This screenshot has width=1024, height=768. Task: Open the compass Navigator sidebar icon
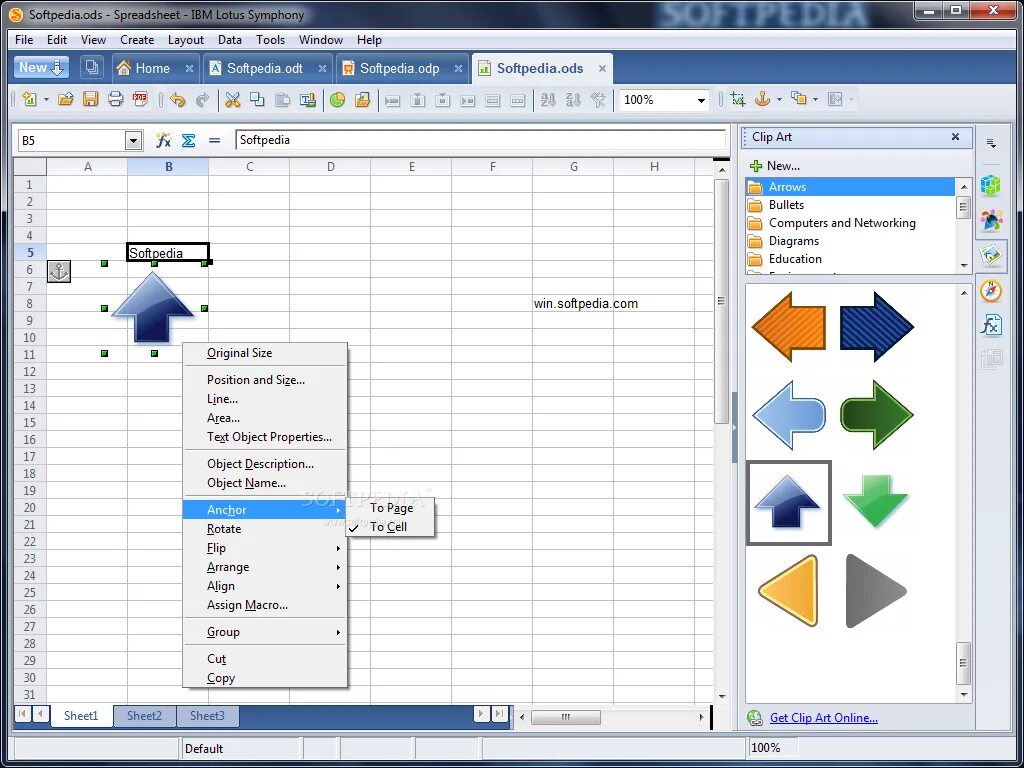[991, 291]
